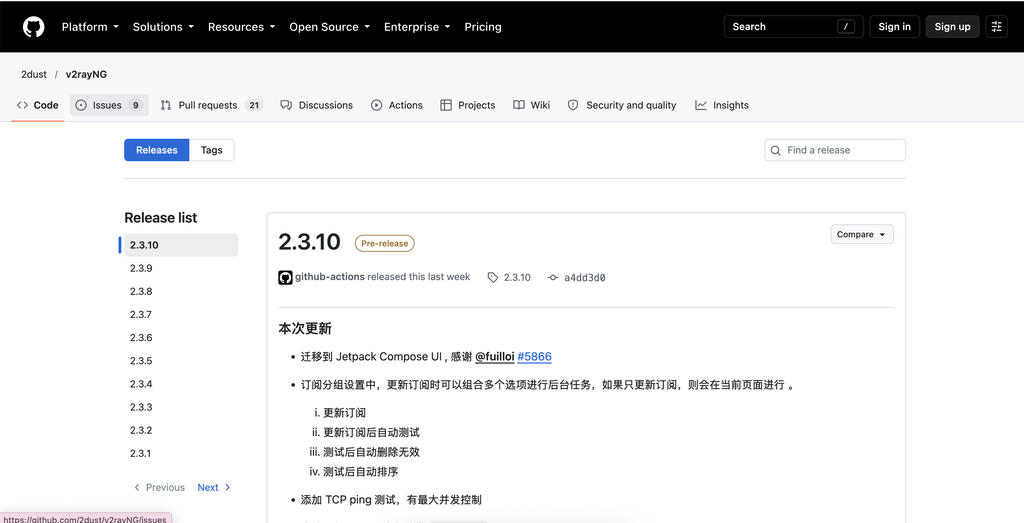Click the tag icon next to 2.3.10
The image size is (1024, 523).
[x=492, y=277]
